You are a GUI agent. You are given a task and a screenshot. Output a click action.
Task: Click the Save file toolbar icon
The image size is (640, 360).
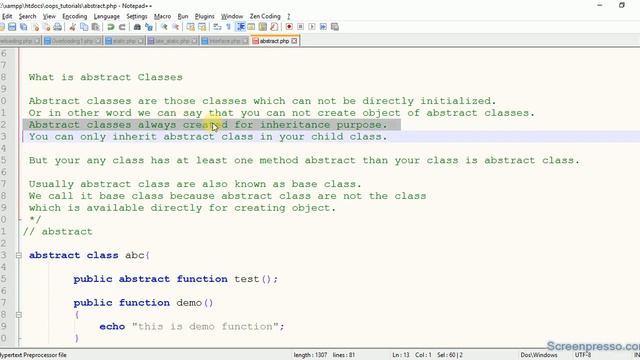12,27
